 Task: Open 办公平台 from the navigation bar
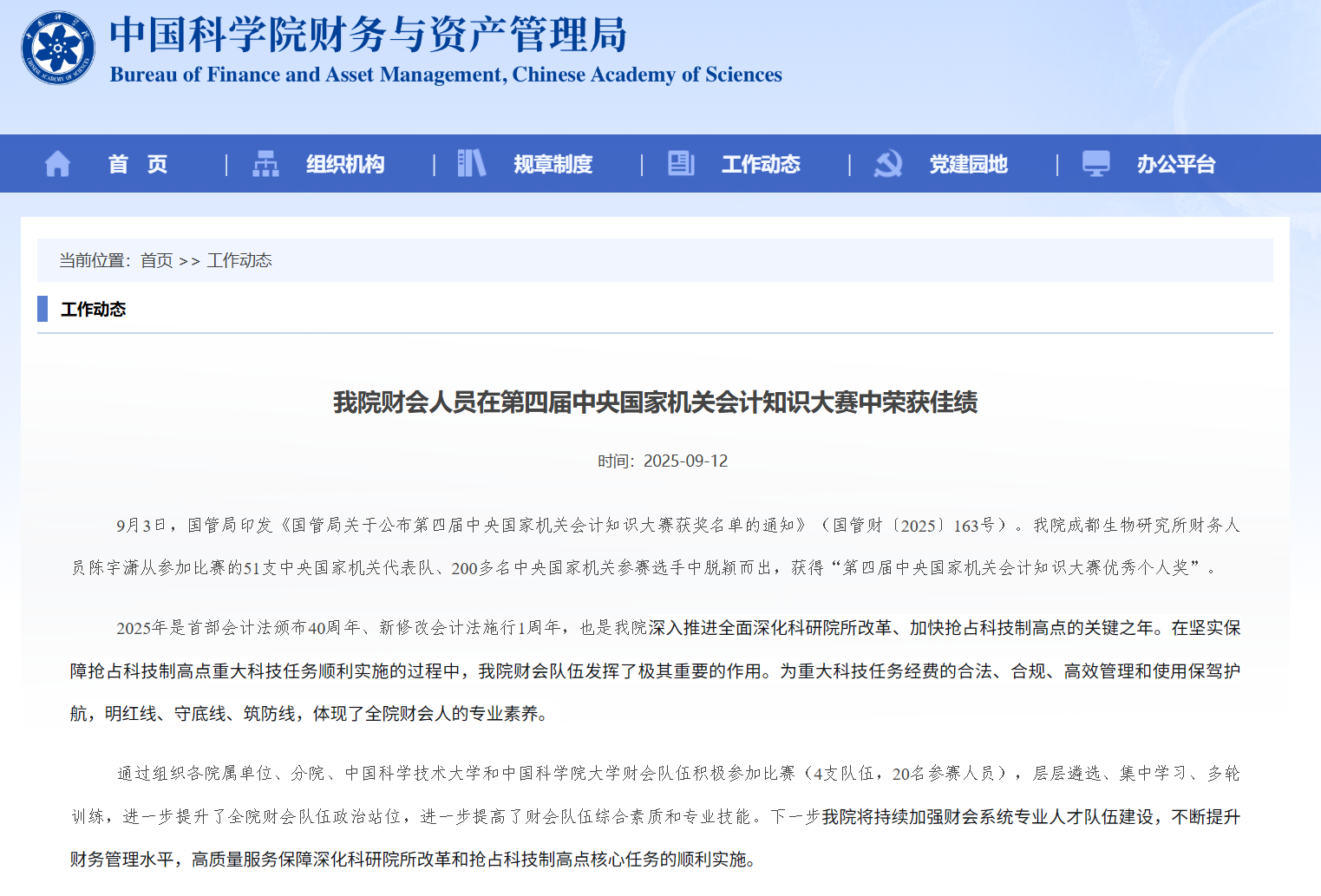coord(1176,164)
